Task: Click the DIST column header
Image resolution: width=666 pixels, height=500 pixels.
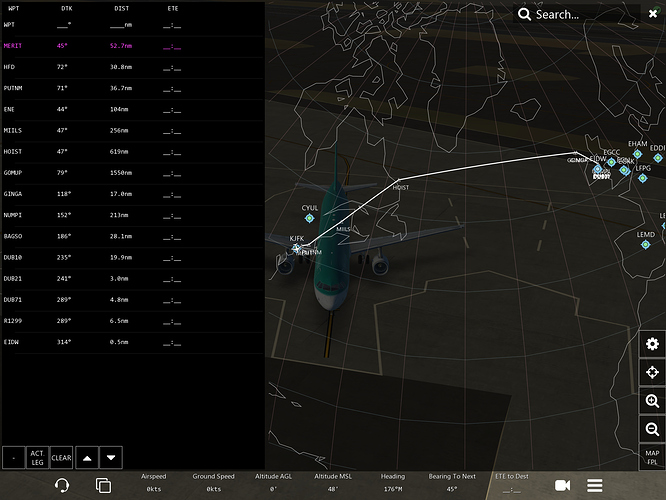Action: click(121, 8)
